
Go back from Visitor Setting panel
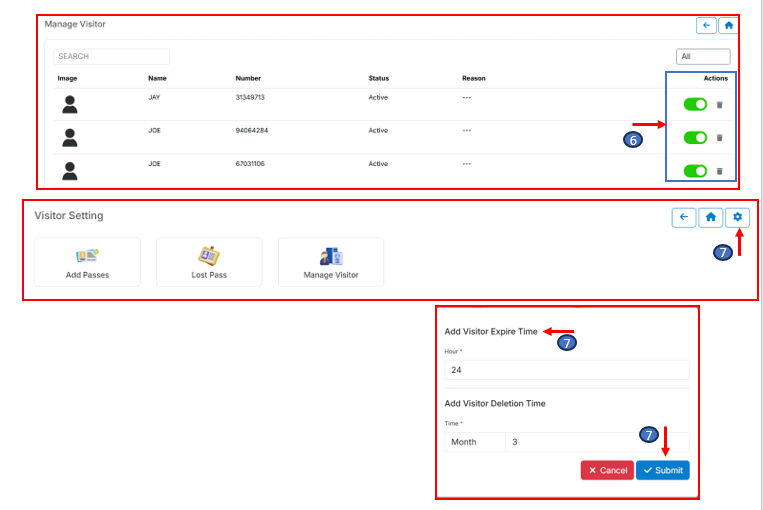click(684, 217)
